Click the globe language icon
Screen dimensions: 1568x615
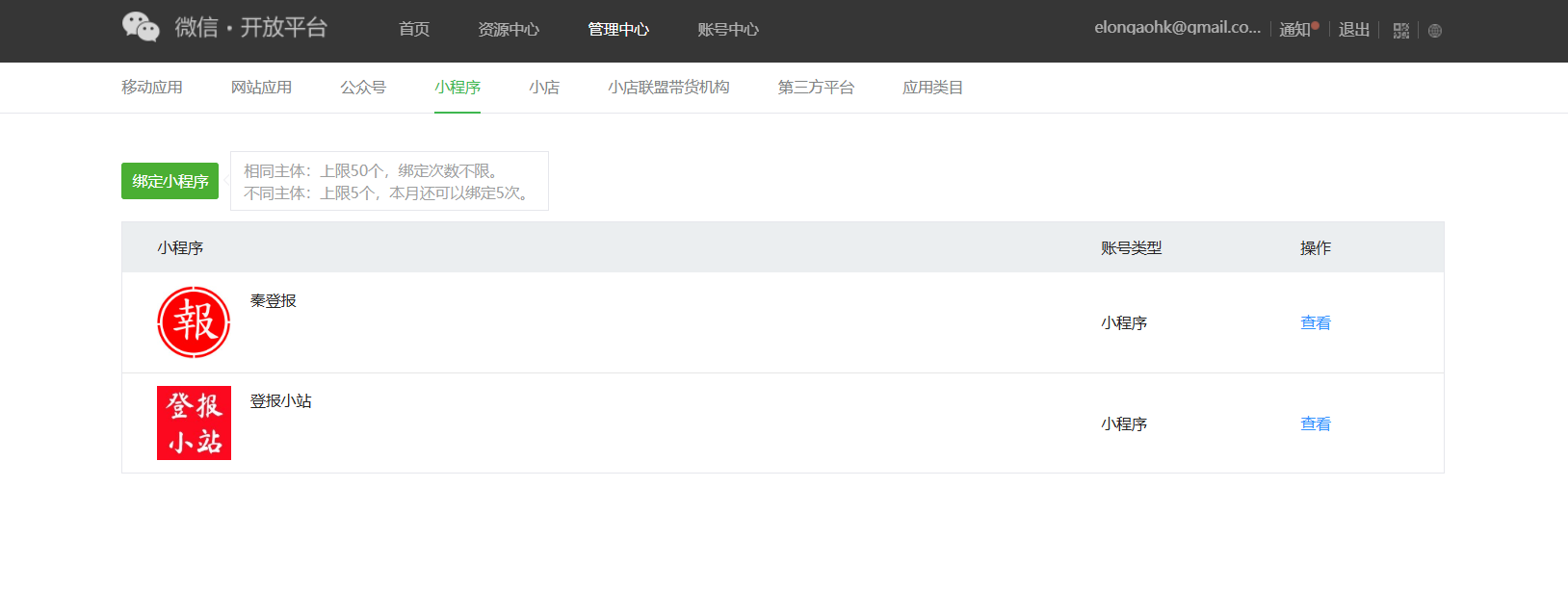tap(1435, 31)
